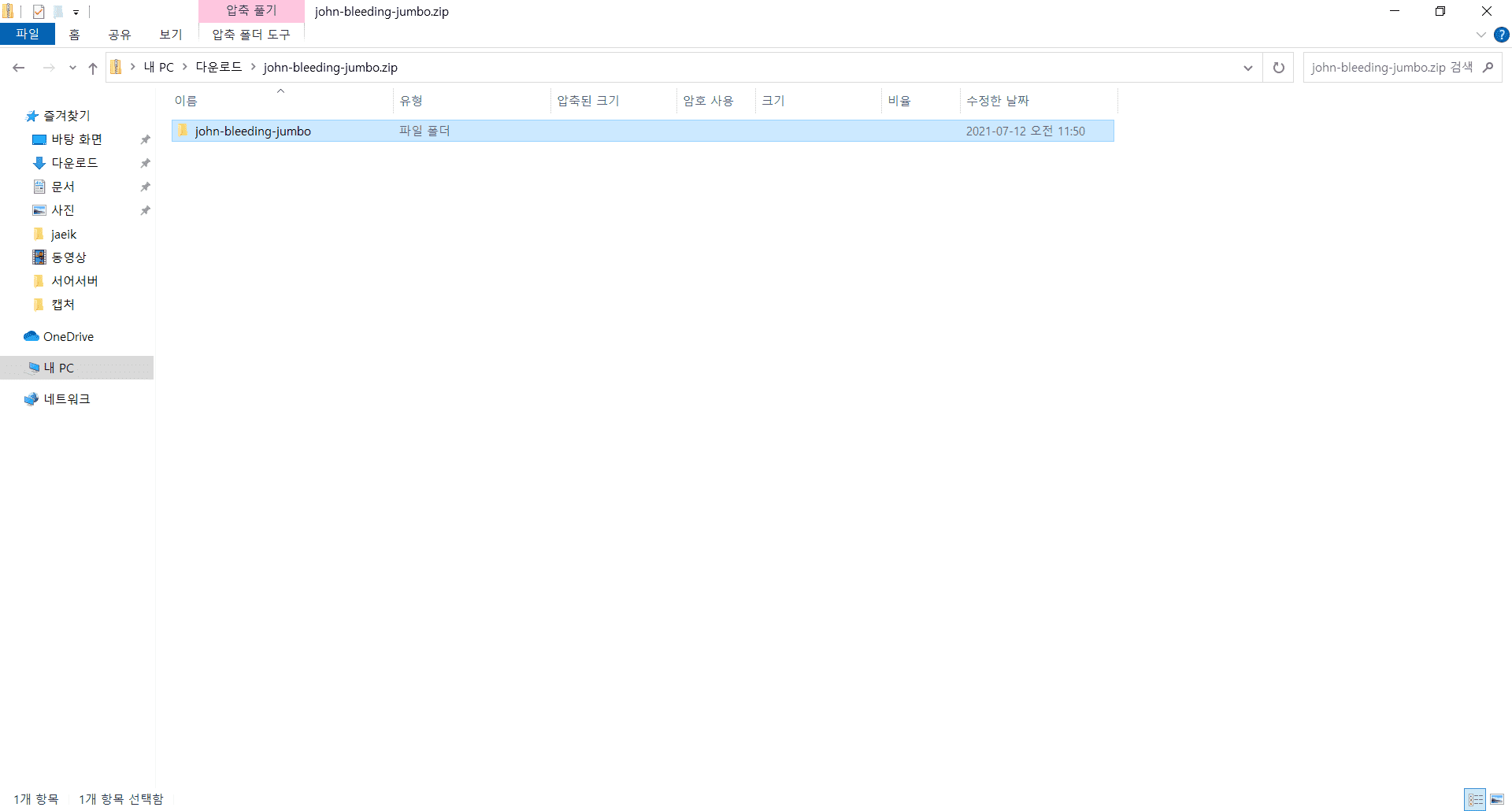Screen dimensions: 1512x811
Task: Sort by the 압축된 크기 column header
Action: pos(613,101)
